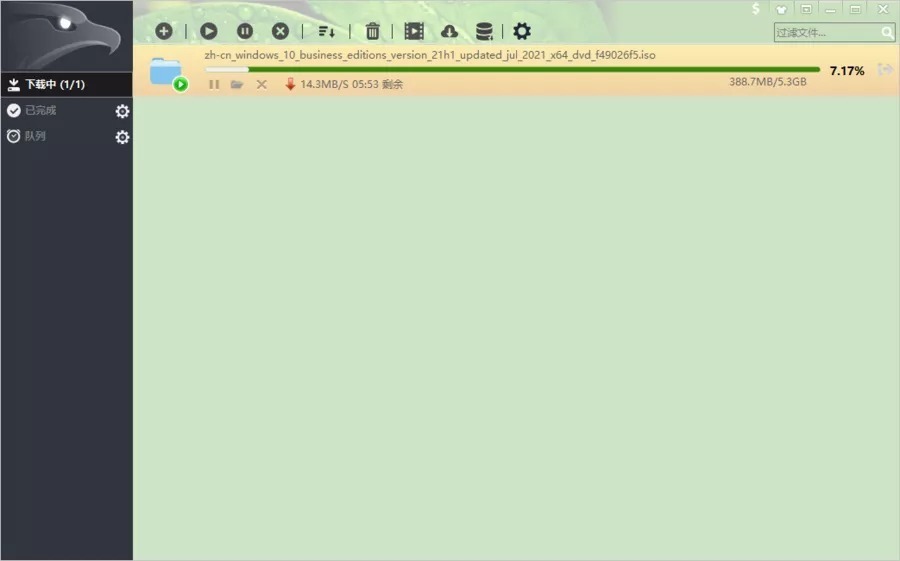Click the trash delete icon in toolbar

[373, 31]
